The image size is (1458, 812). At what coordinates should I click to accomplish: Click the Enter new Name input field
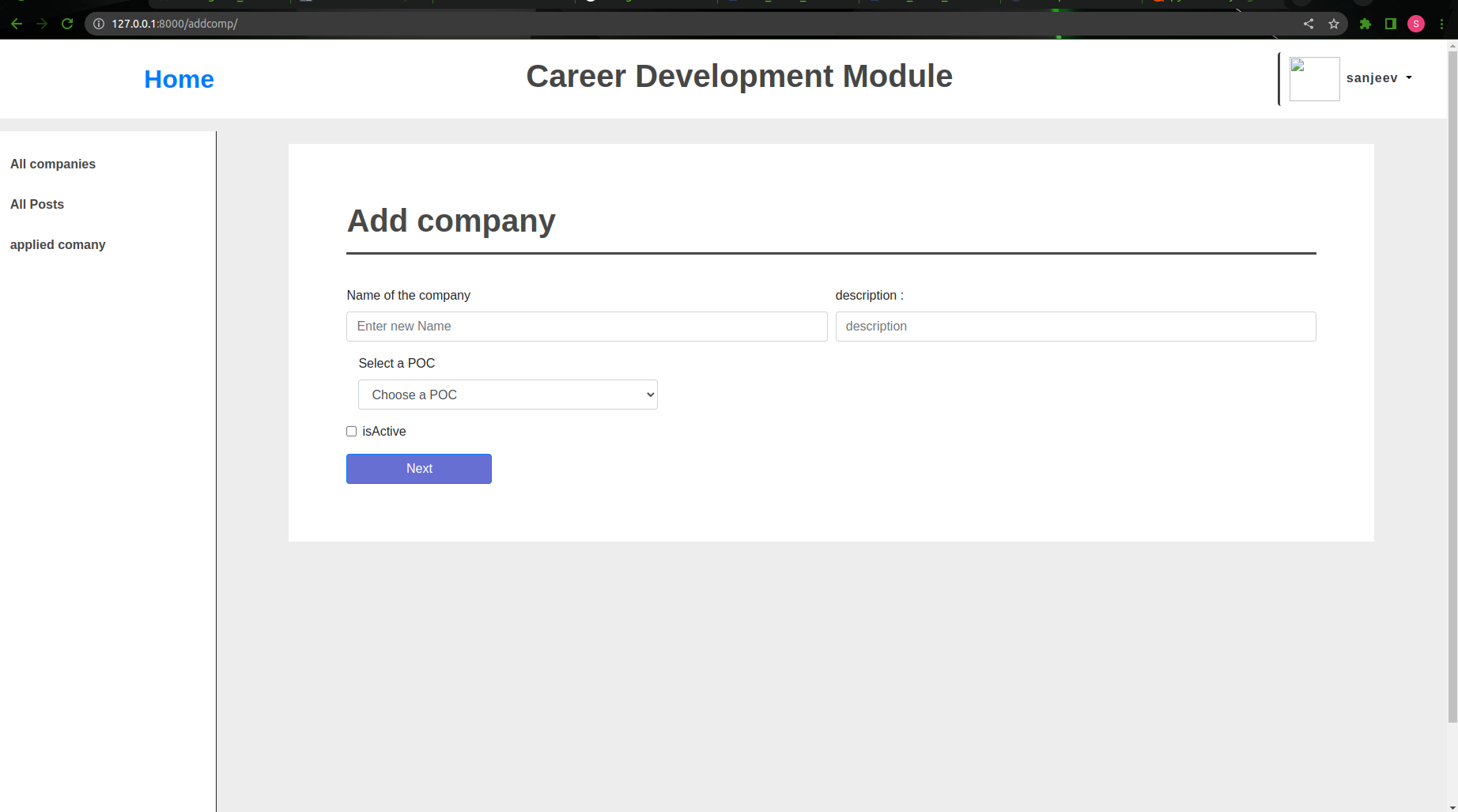click(x=586, y=326)
